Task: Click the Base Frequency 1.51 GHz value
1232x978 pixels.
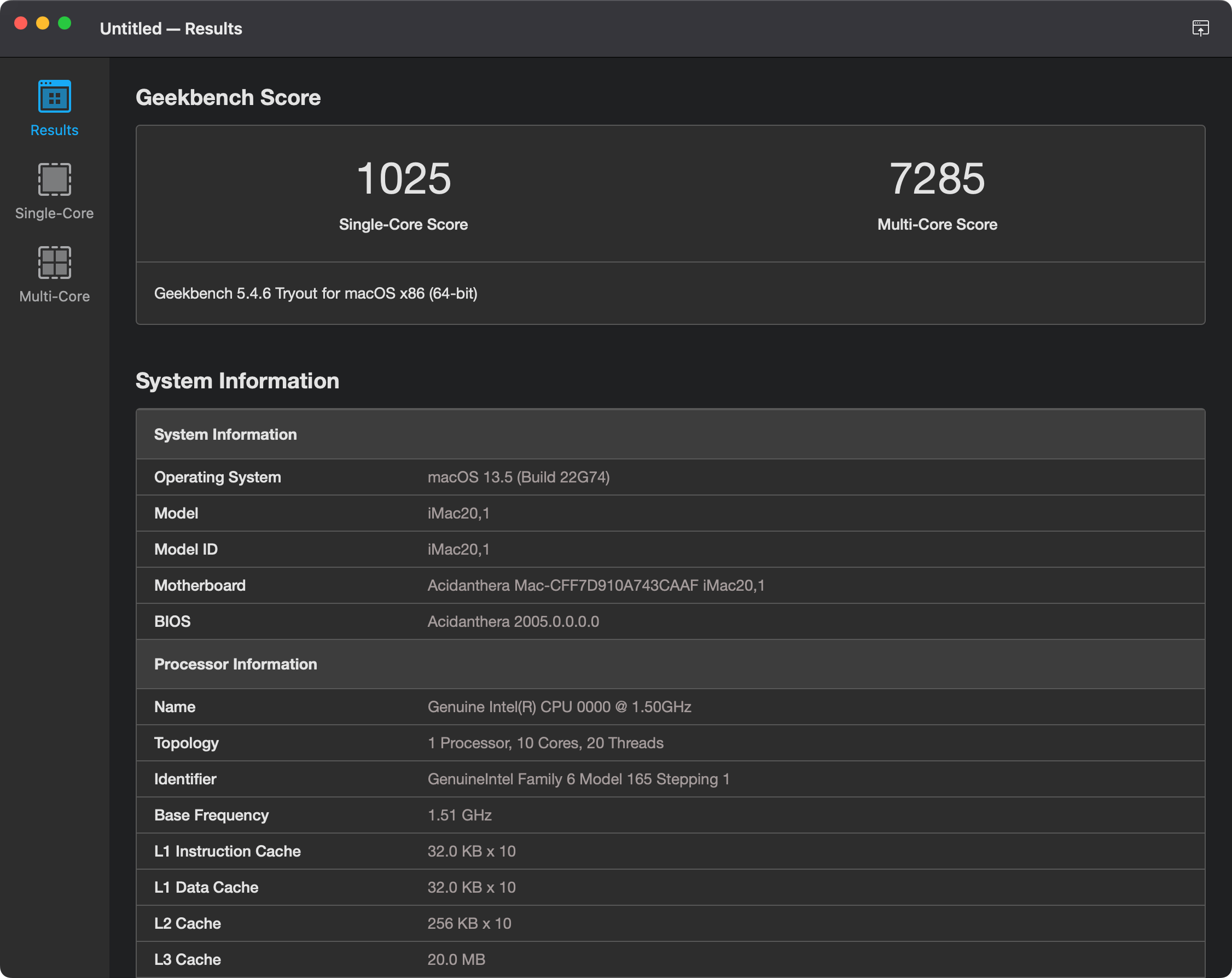Action: tap(460, 814)
